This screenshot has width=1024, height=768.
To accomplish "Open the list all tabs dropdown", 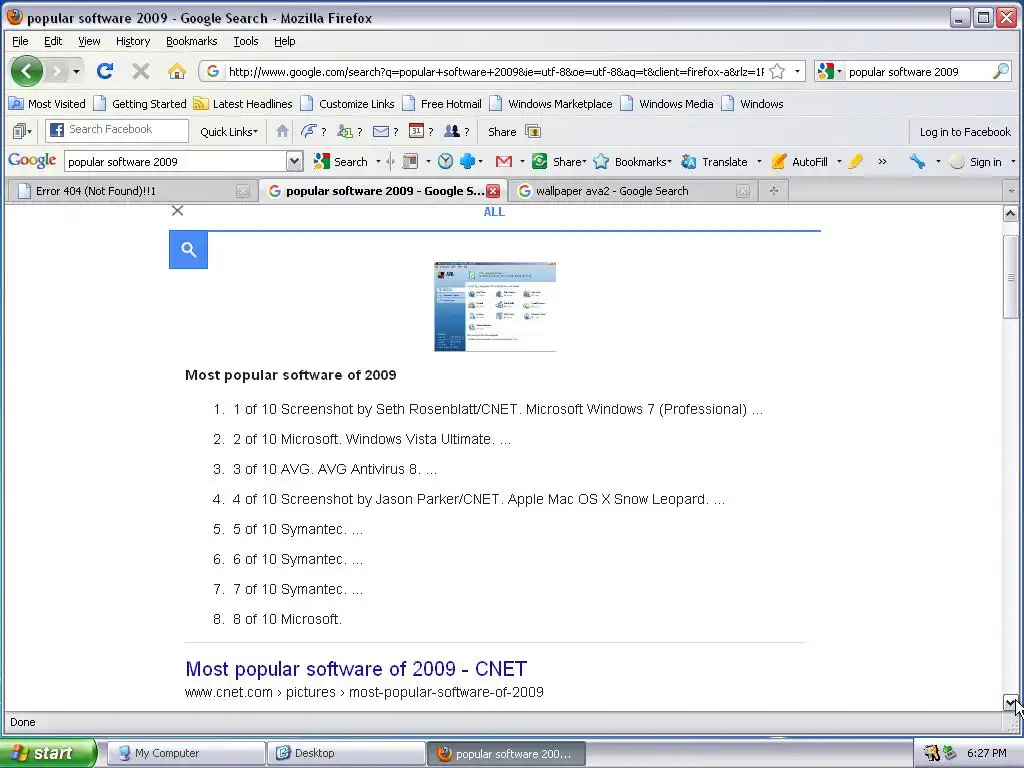I will click(1011, 191).
